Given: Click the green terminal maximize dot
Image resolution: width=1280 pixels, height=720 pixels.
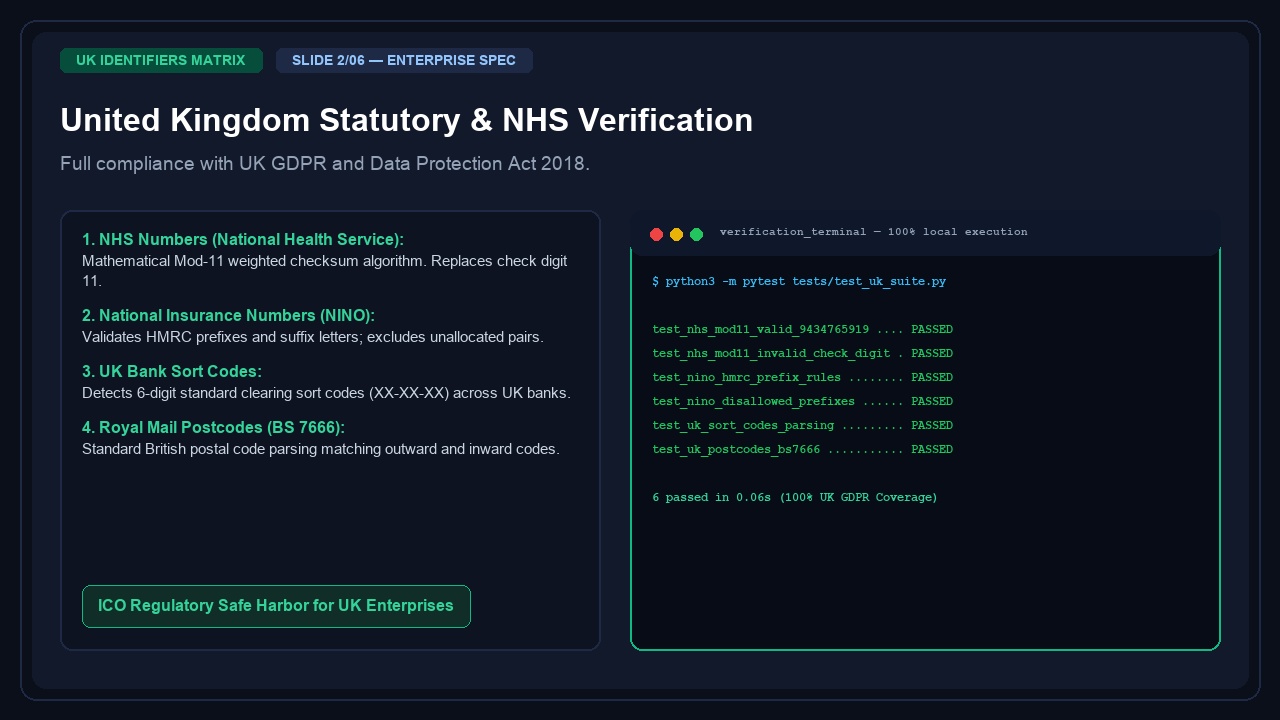Looking at the screenshot, I should coord(696,234).
